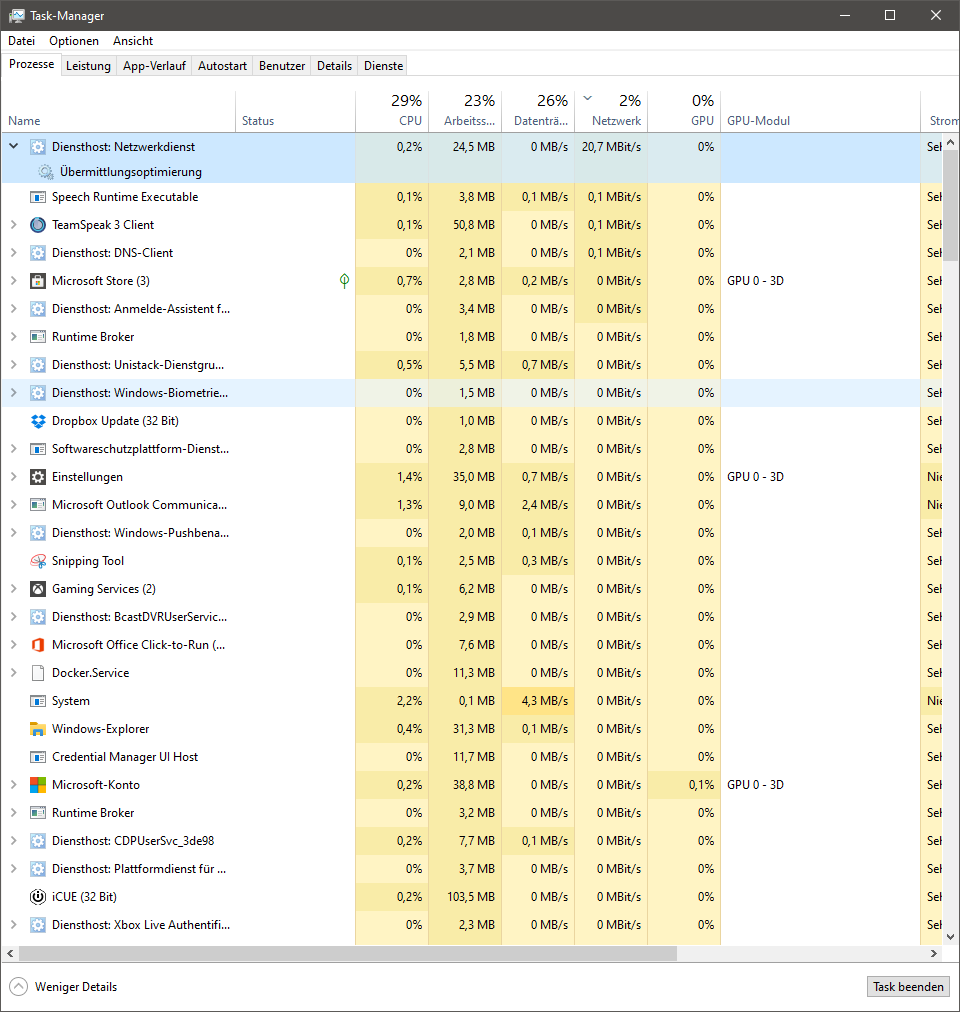Screen dimensions: 960x1012
Task: Switch to the Leistung tab
Action: (88, 66)
